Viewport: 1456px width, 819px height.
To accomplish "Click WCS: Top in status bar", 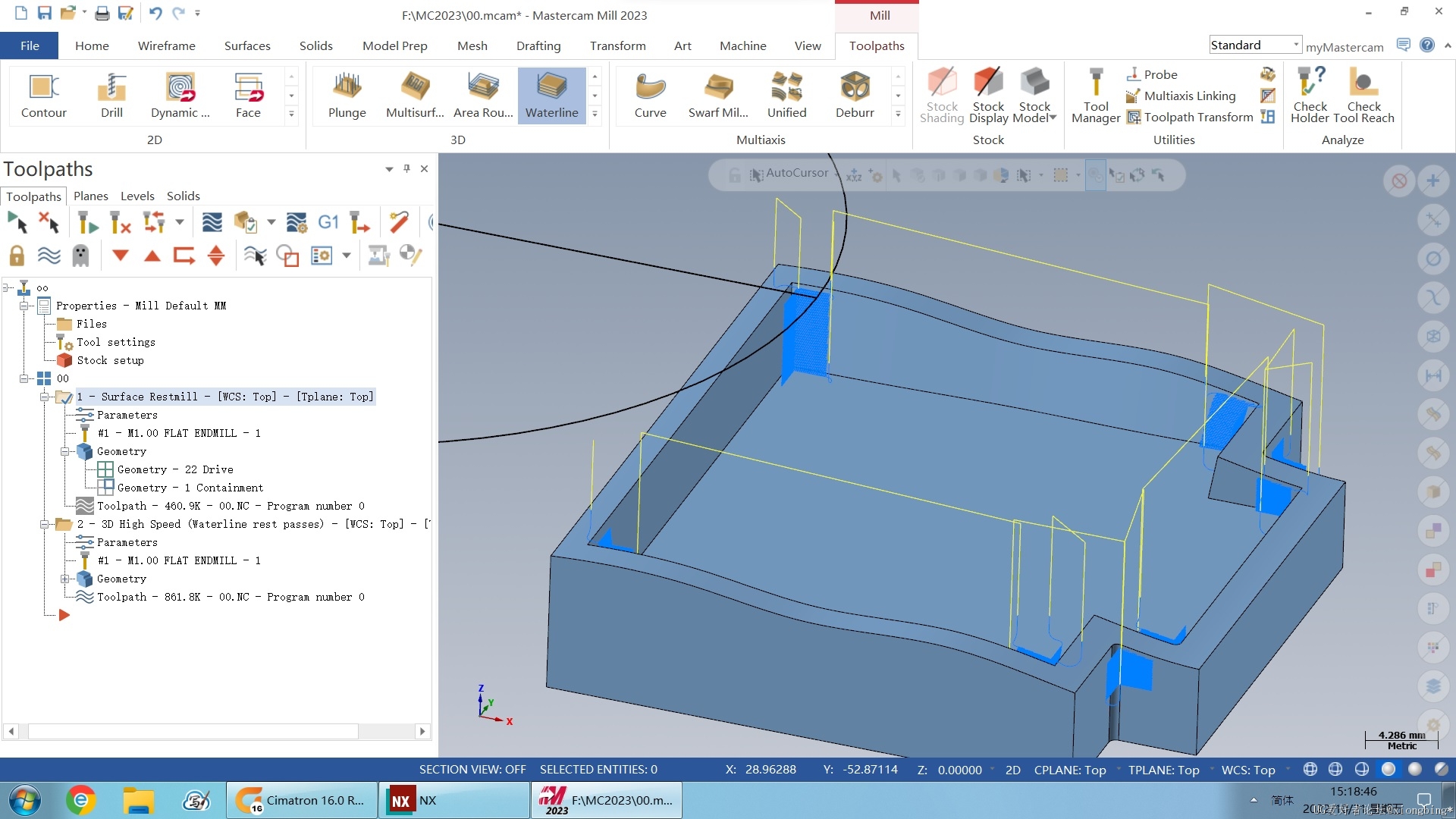I will (1247, 770).
